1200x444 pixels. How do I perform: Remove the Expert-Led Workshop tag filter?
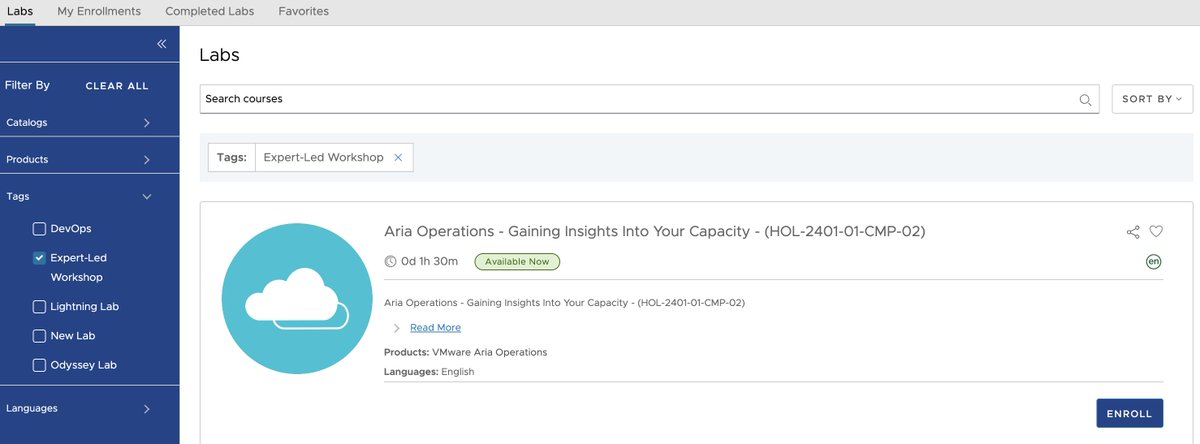[x=398, y=158]
